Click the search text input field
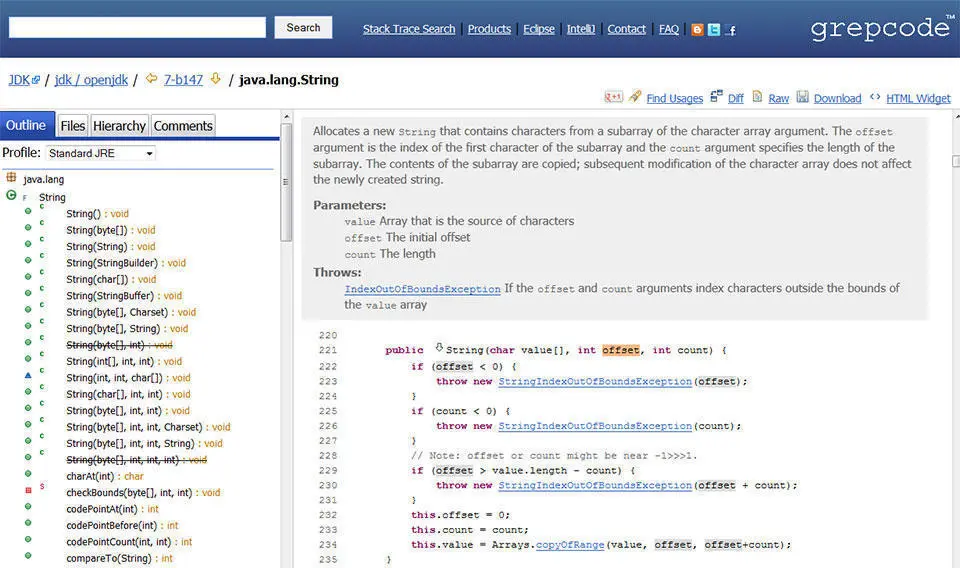 (x=137, y=28)
